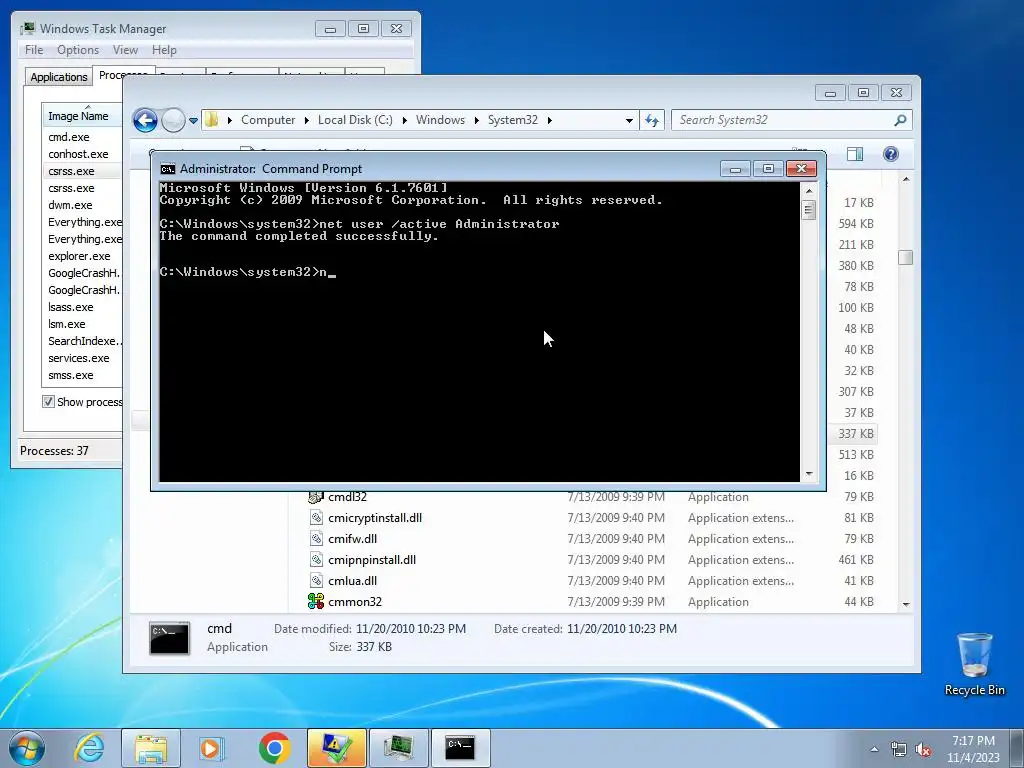Screen dimensions: 1024x768
Task: Click the Computer breadcrumb
Action: pyautogui.click(x=268, y=120)
